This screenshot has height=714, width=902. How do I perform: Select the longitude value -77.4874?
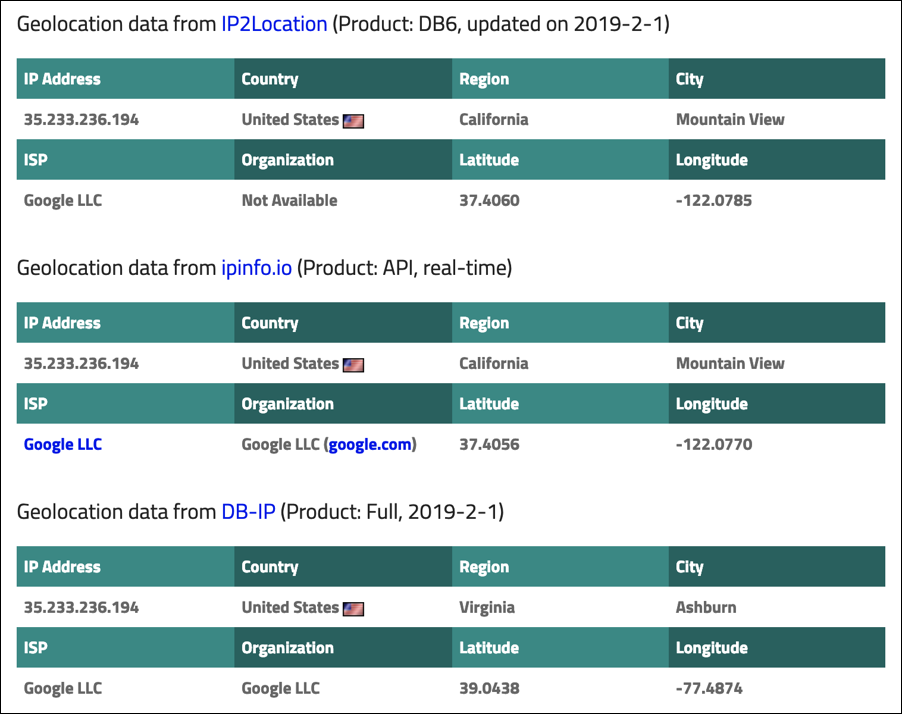tap(709, 689)
